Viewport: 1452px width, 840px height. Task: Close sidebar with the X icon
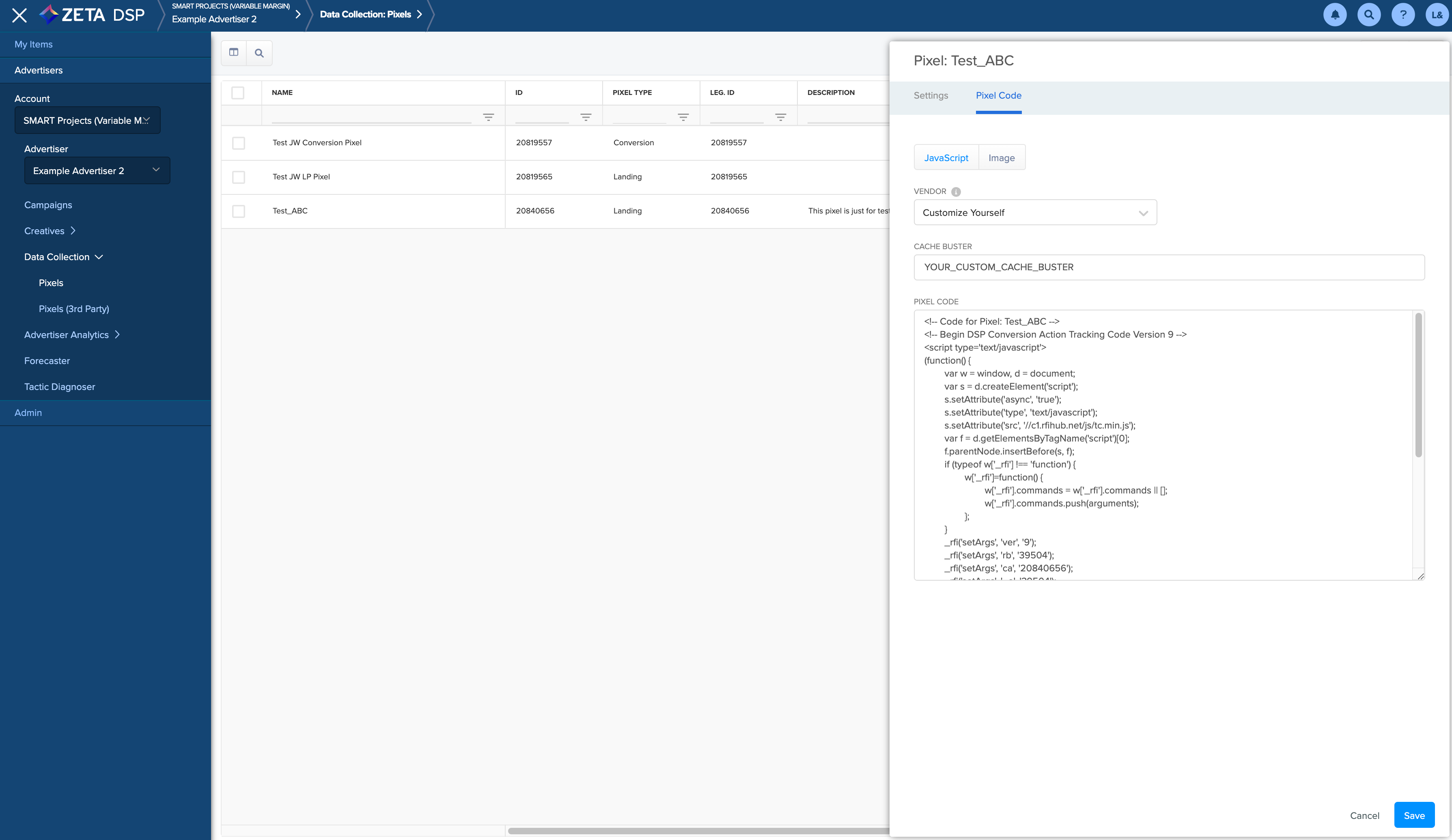click(19, 15)
